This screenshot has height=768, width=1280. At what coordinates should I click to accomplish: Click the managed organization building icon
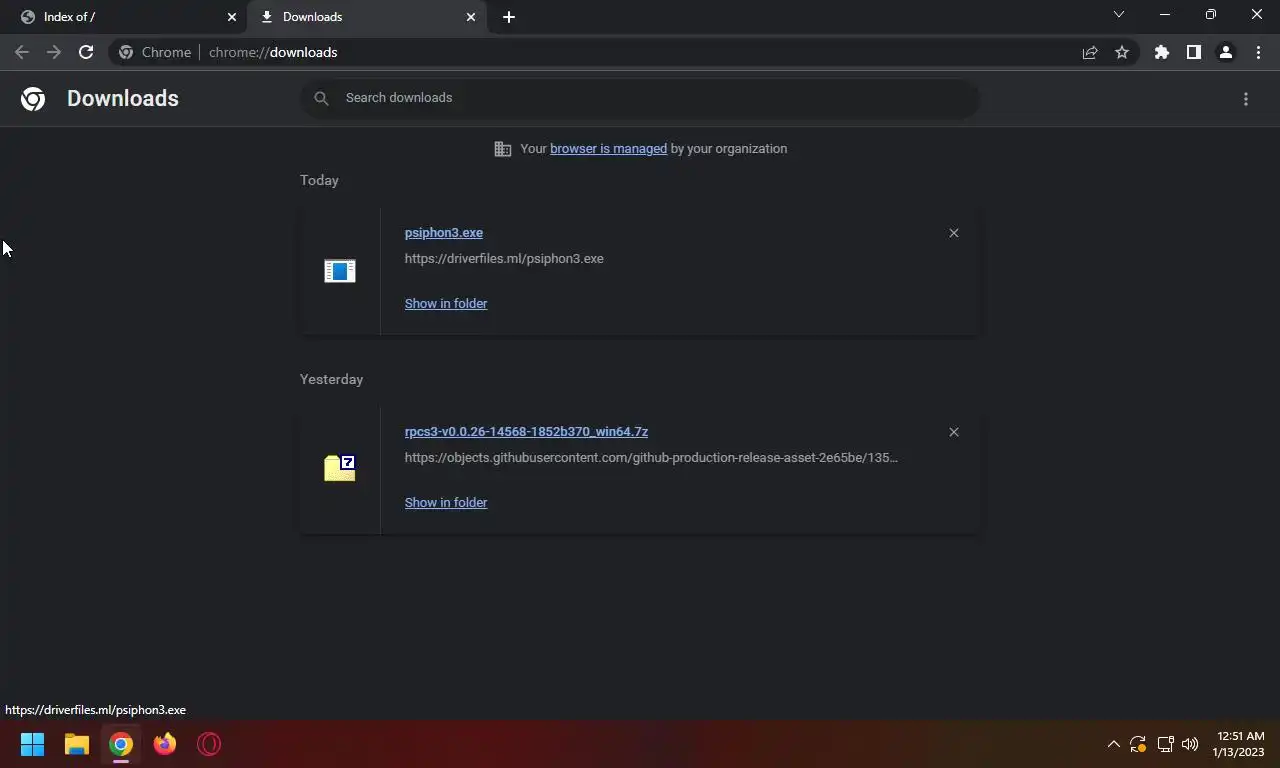[x=503, y=149]
